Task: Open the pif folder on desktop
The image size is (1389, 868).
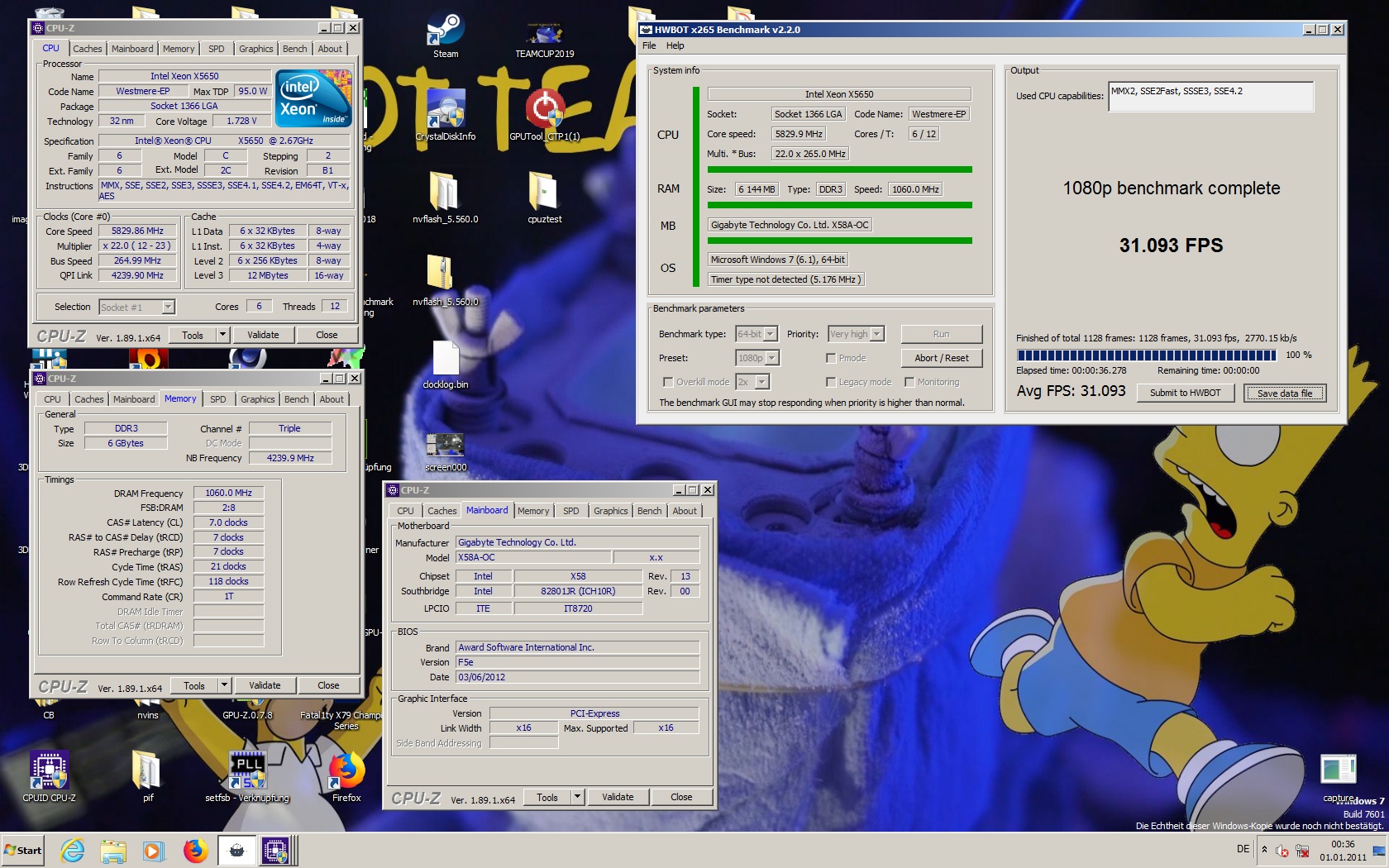Action: point(147,777)
